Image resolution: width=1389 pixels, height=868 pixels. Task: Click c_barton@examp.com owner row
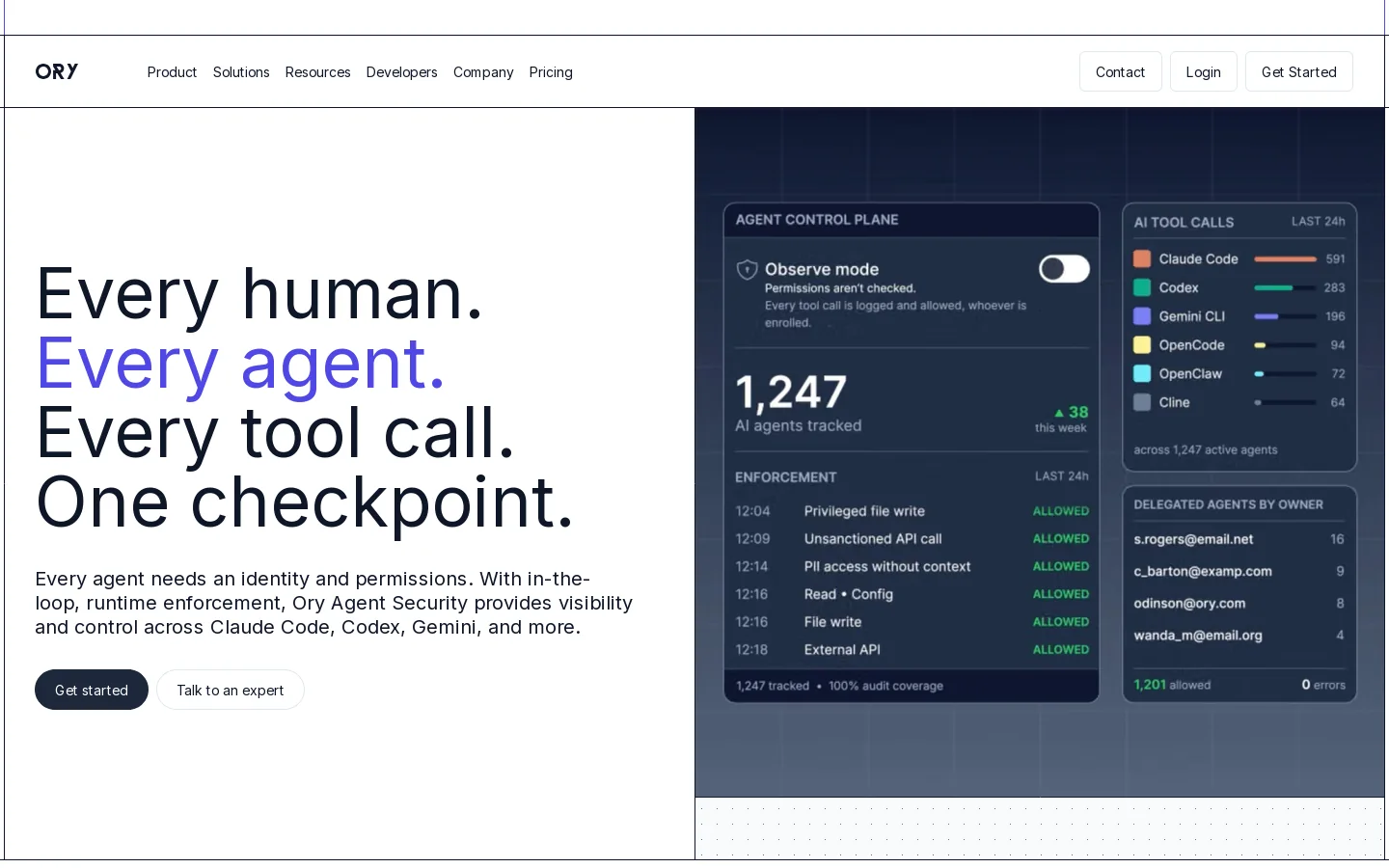(1239, 571)
